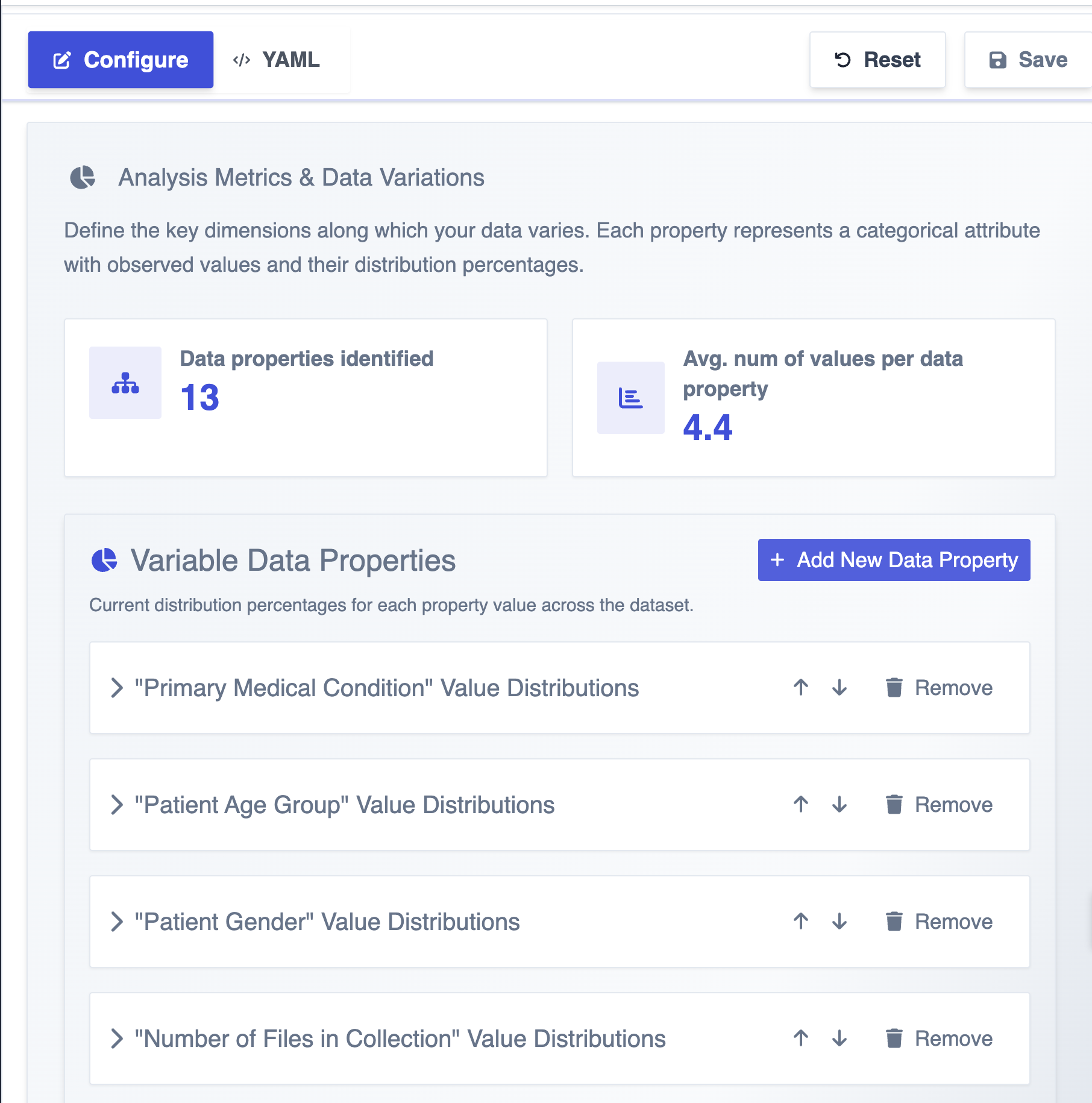Click the average values chart icon
The image size is (1092, 1103).
tap(630, 398)
